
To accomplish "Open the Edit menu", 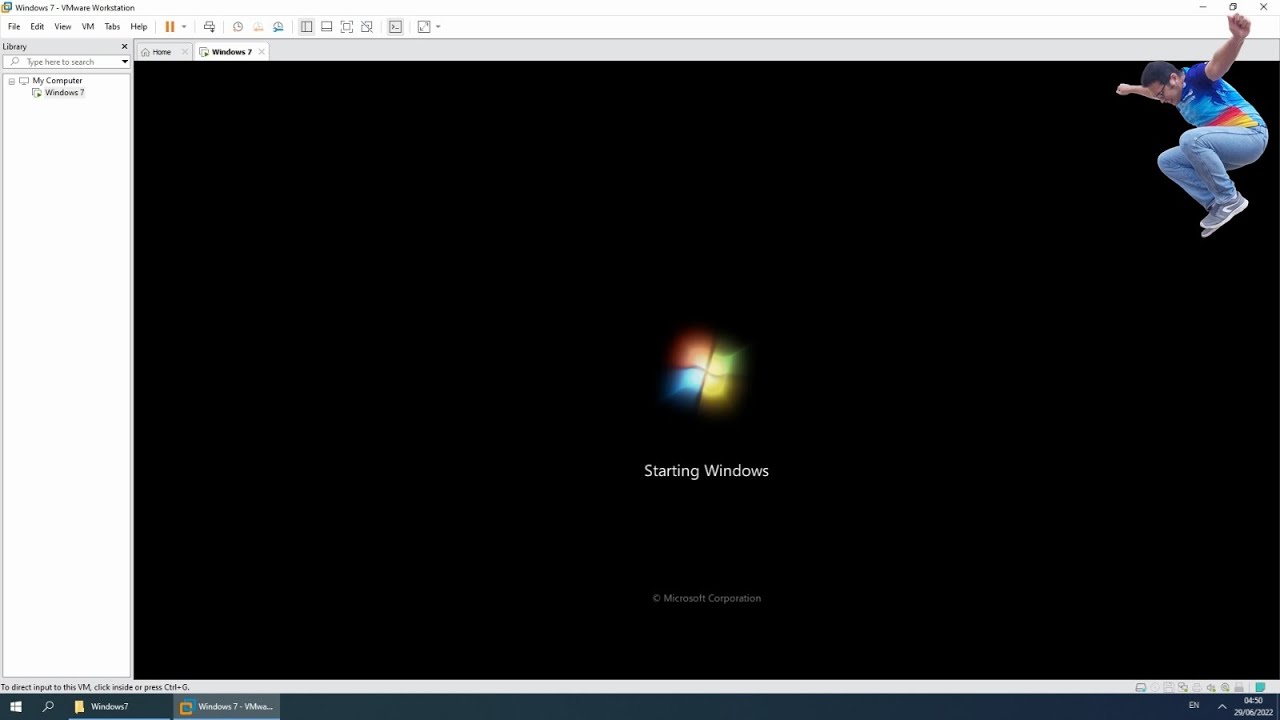I will coord(37,27).
